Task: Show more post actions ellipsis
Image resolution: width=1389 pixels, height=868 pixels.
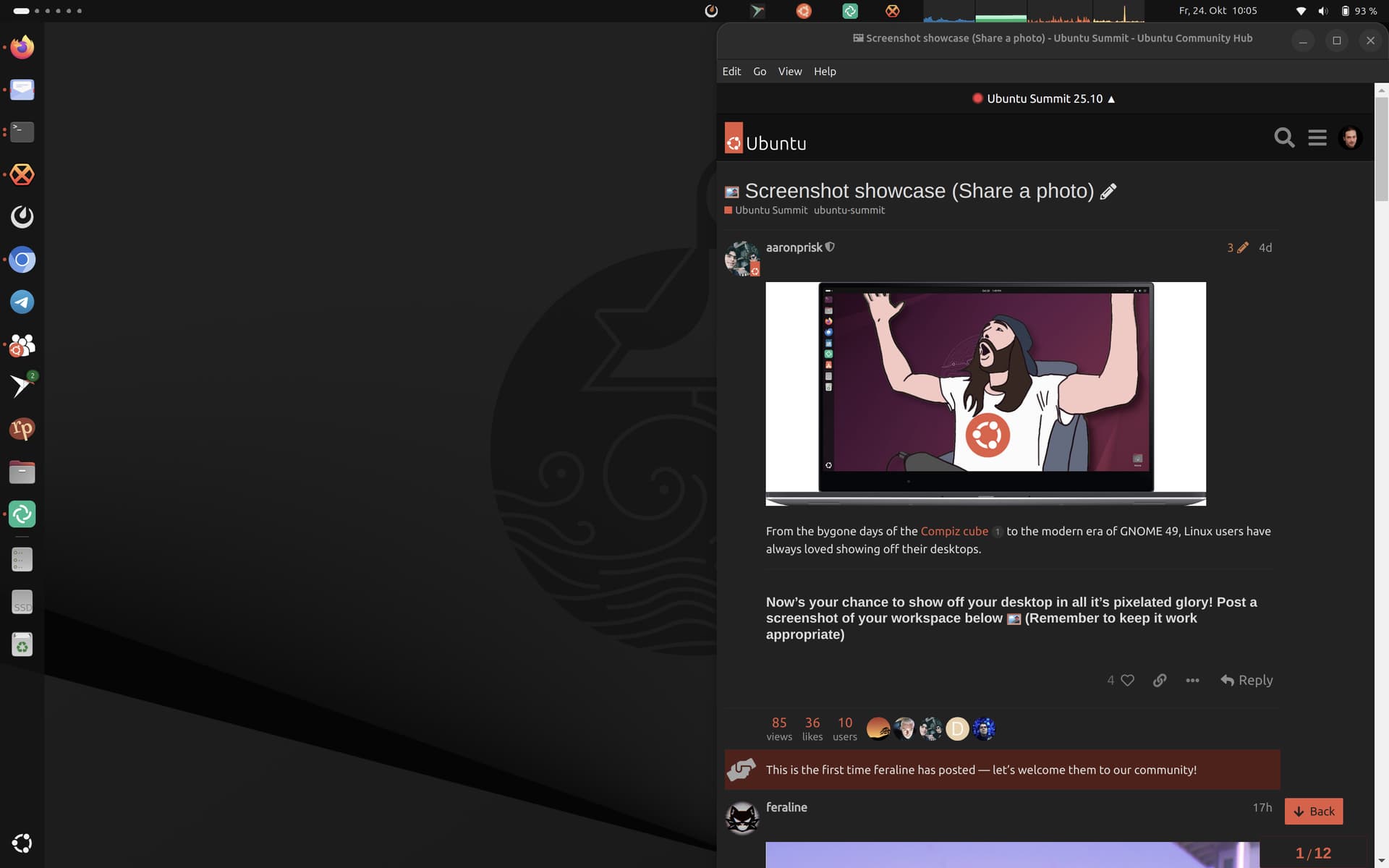Action: 1192,680
